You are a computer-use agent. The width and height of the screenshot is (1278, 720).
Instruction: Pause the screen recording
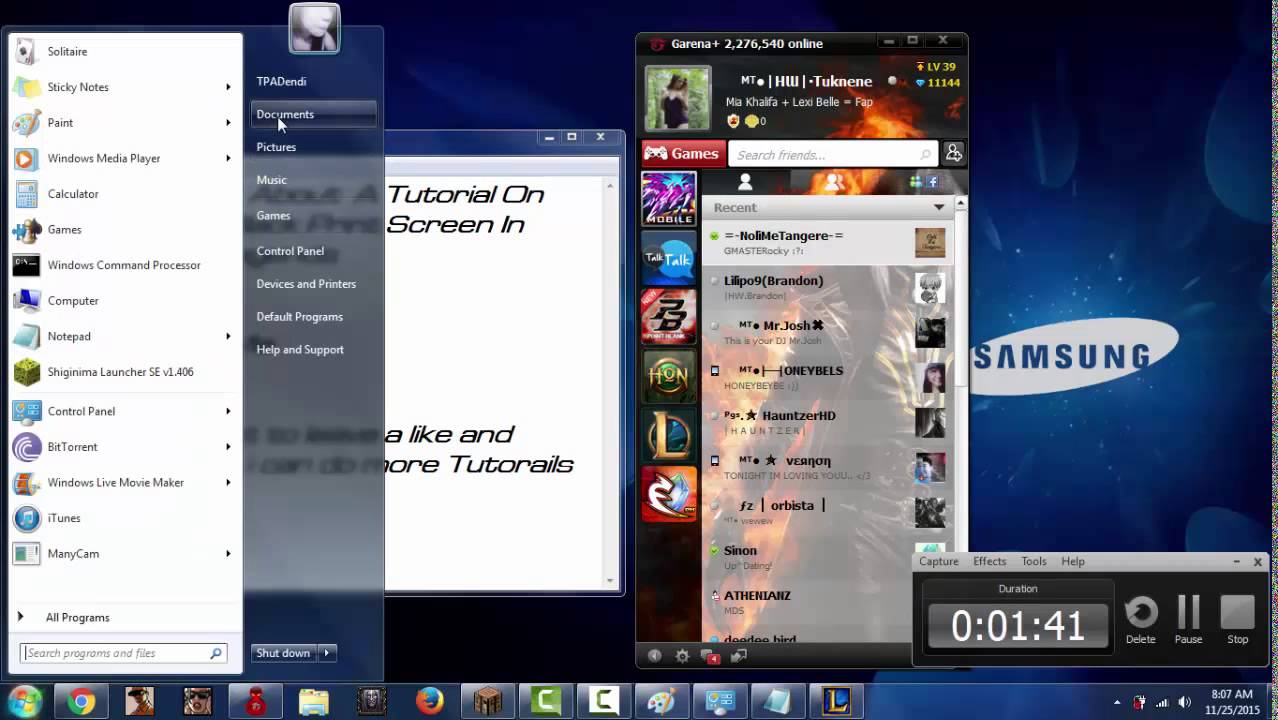[1188, 620]
